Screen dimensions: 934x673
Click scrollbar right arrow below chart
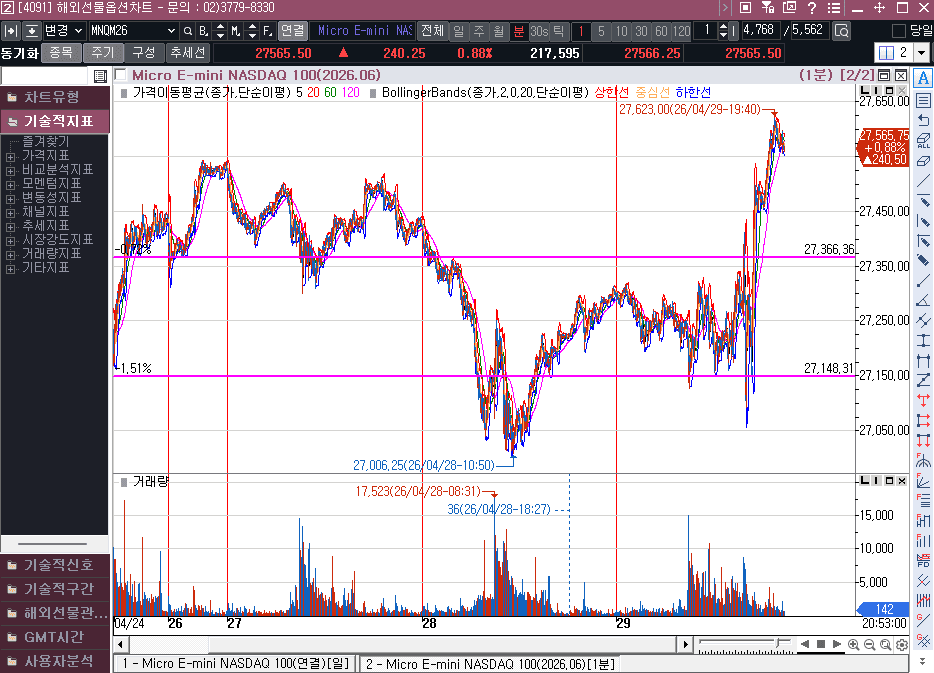[685, 644]
